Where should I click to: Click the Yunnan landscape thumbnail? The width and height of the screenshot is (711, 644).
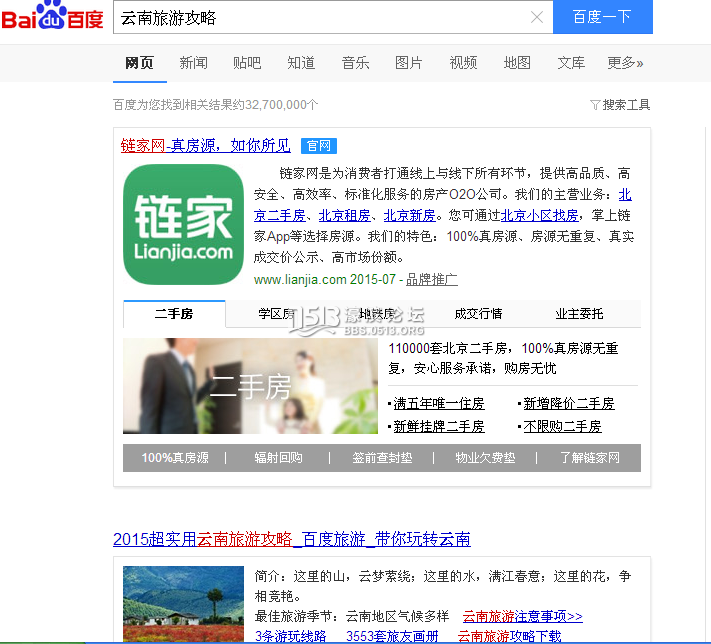click(x=183, y=604)
